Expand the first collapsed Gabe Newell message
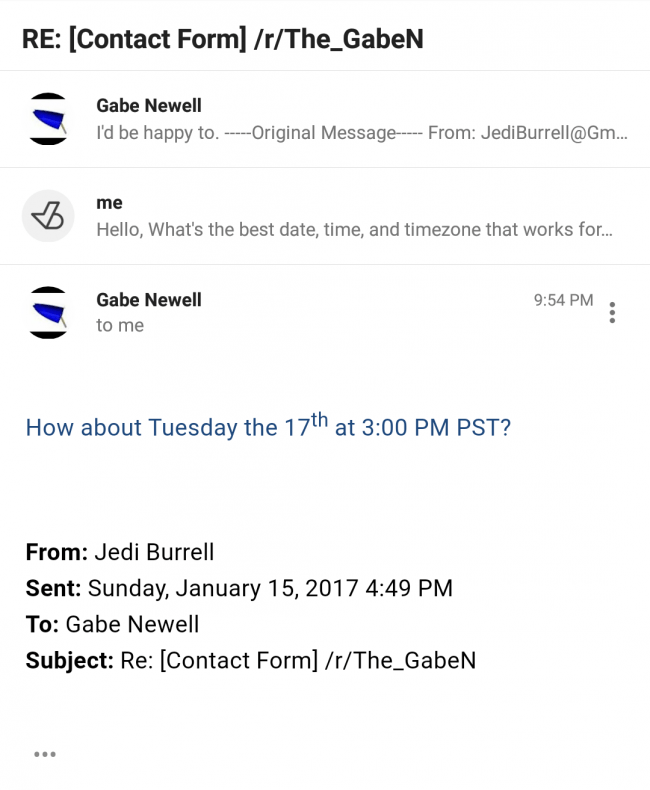The image size is (650, 790). (325, 119)
